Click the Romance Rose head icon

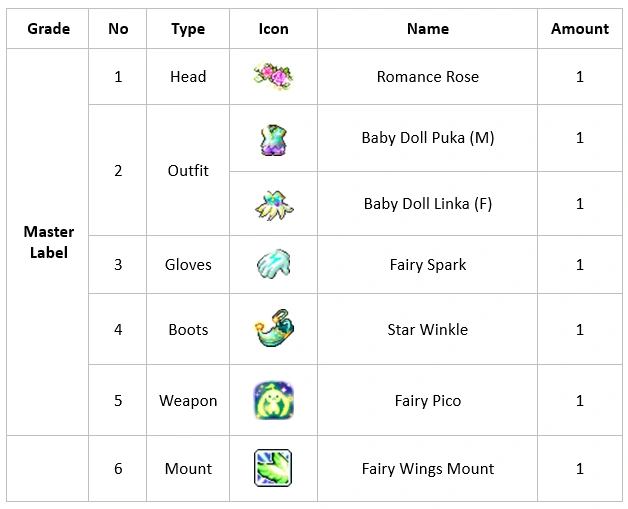click(x=273, y=76)
